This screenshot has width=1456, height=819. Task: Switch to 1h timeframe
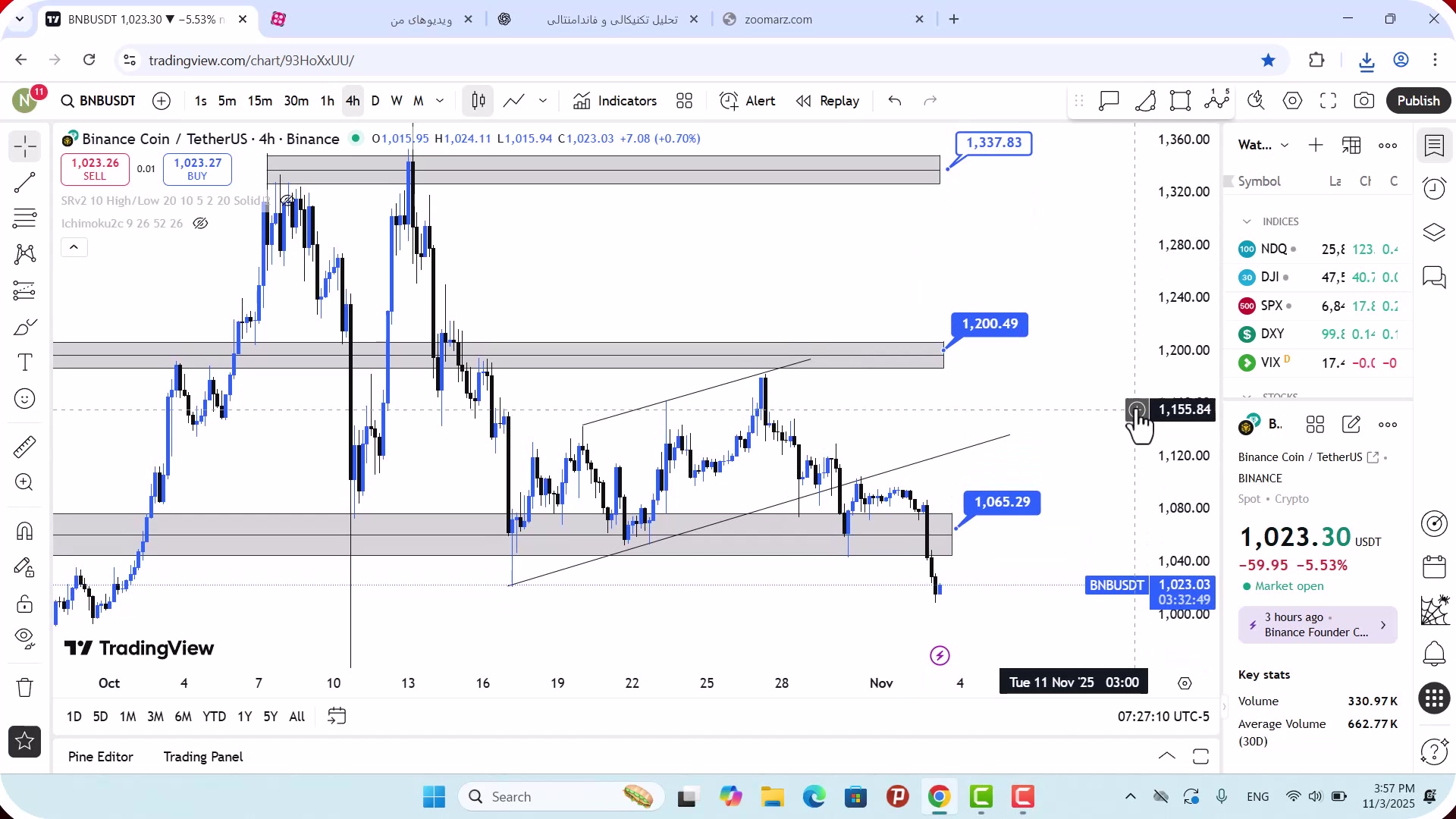coord(328,101)
